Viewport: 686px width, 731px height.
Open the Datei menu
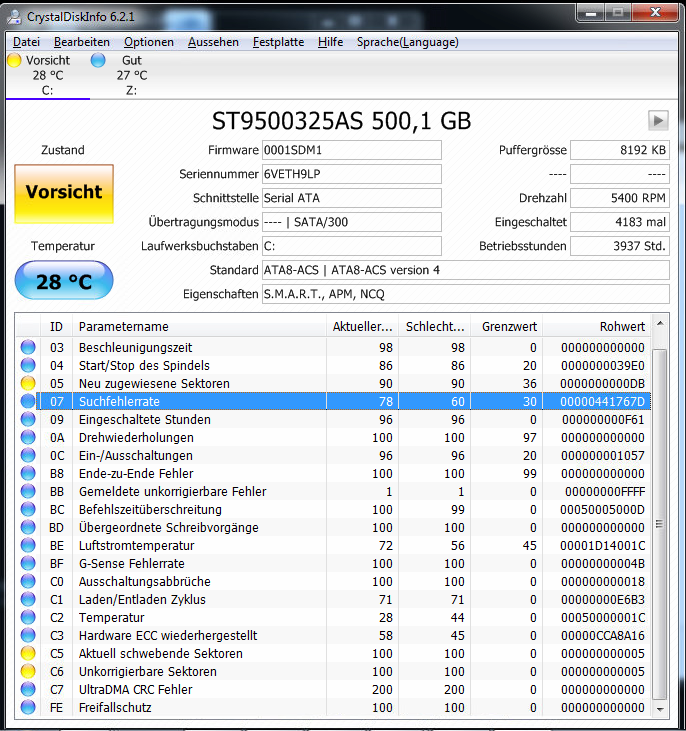coord(26,42)
